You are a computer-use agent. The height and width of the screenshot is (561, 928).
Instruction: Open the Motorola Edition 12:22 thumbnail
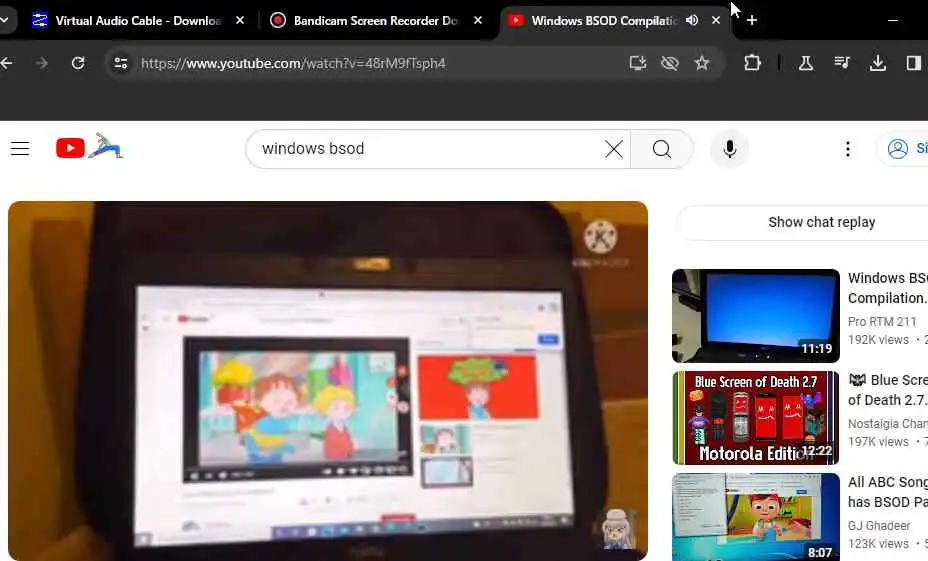(x=756, y=418)
